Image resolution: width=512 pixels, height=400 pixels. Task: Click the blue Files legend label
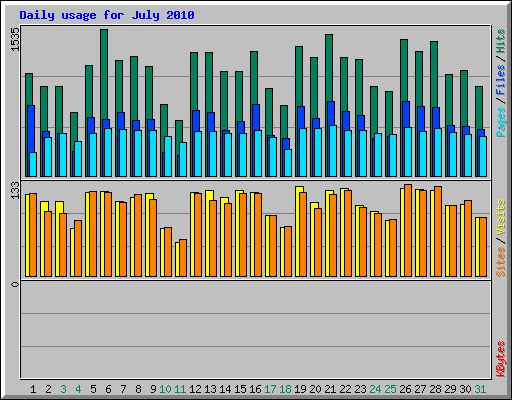click(x=501, y=79)
